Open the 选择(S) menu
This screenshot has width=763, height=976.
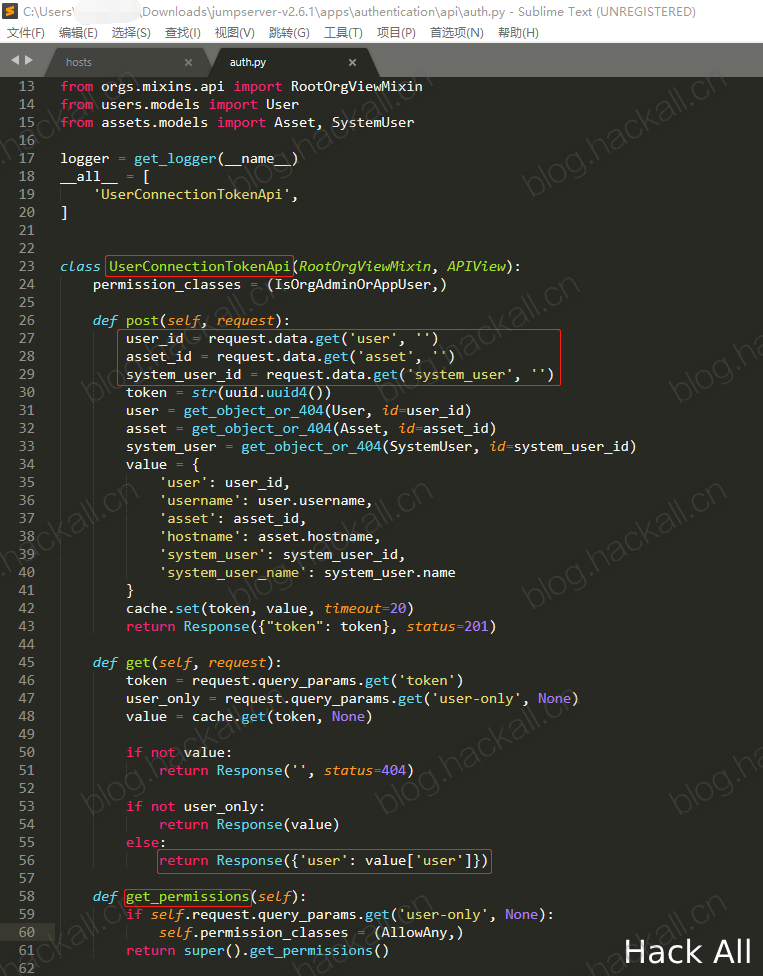pos(131,32)
